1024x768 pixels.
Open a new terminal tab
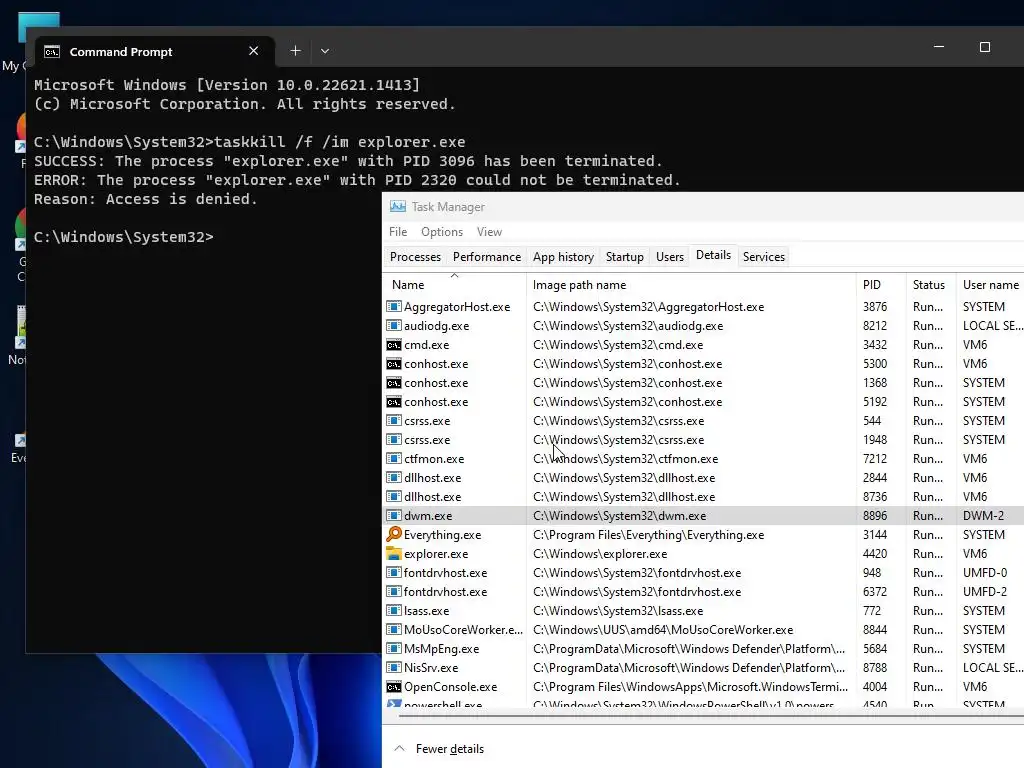coord(295,51)
